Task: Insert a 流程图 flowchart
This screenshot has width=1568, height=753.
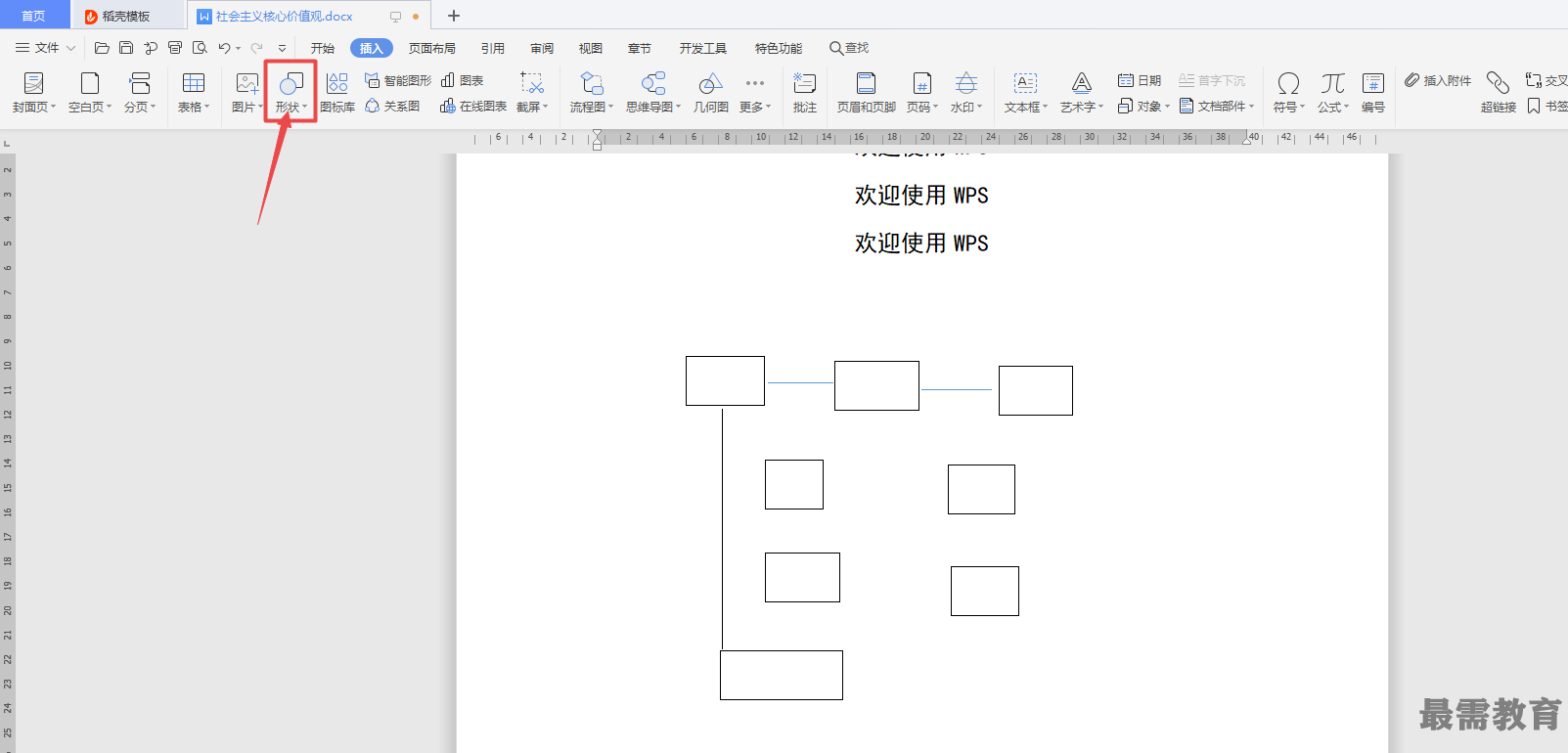Action: tap(592, 93)
